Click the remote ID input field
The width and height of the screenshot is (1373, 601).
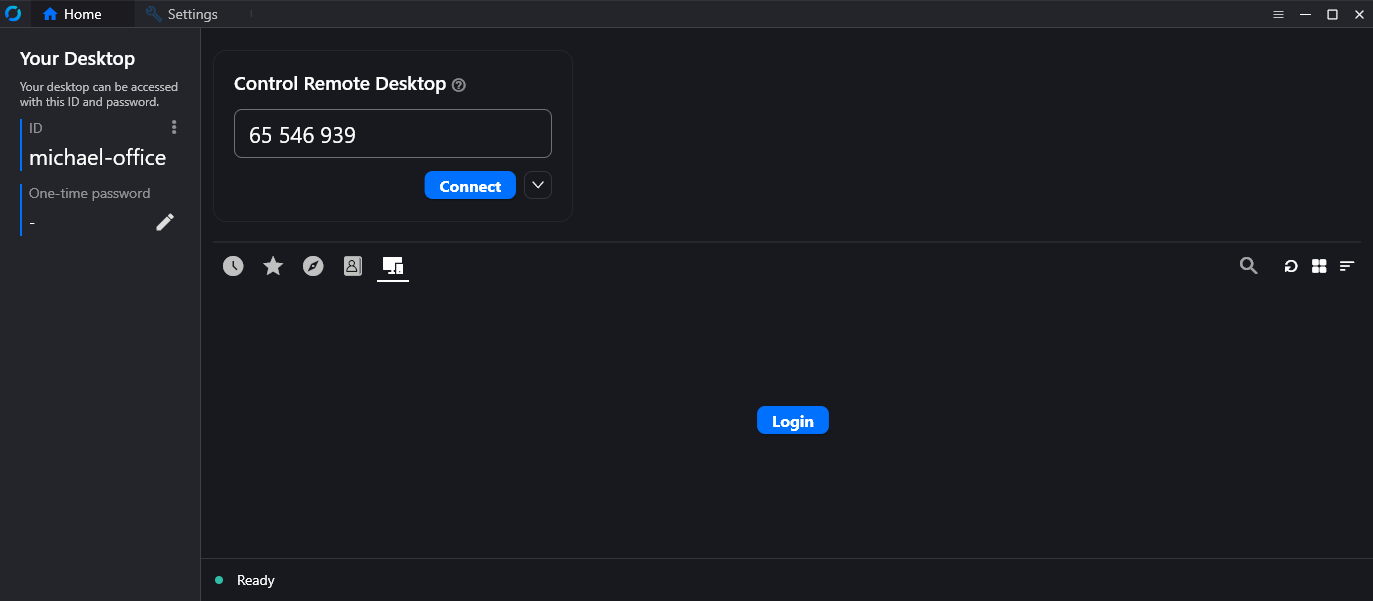pyautogui.click(x=393, y=134)
